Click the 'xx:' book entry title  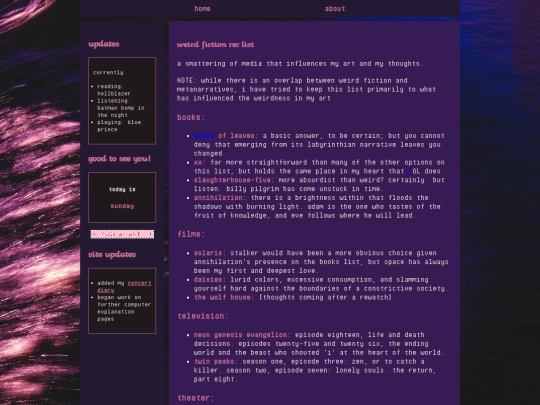[199, 162]
